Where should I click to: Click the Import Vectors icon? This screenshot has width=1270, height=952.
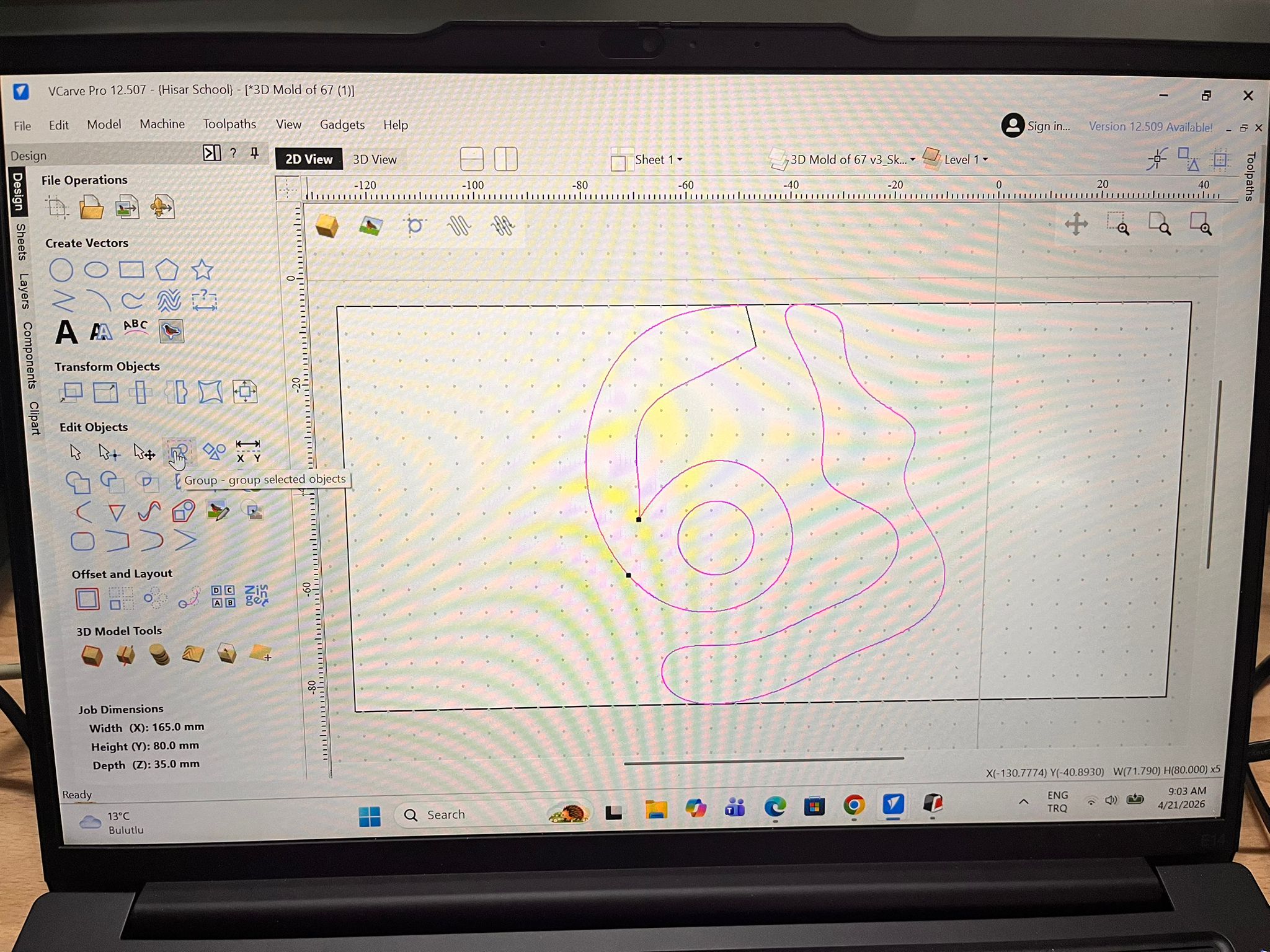127,208
